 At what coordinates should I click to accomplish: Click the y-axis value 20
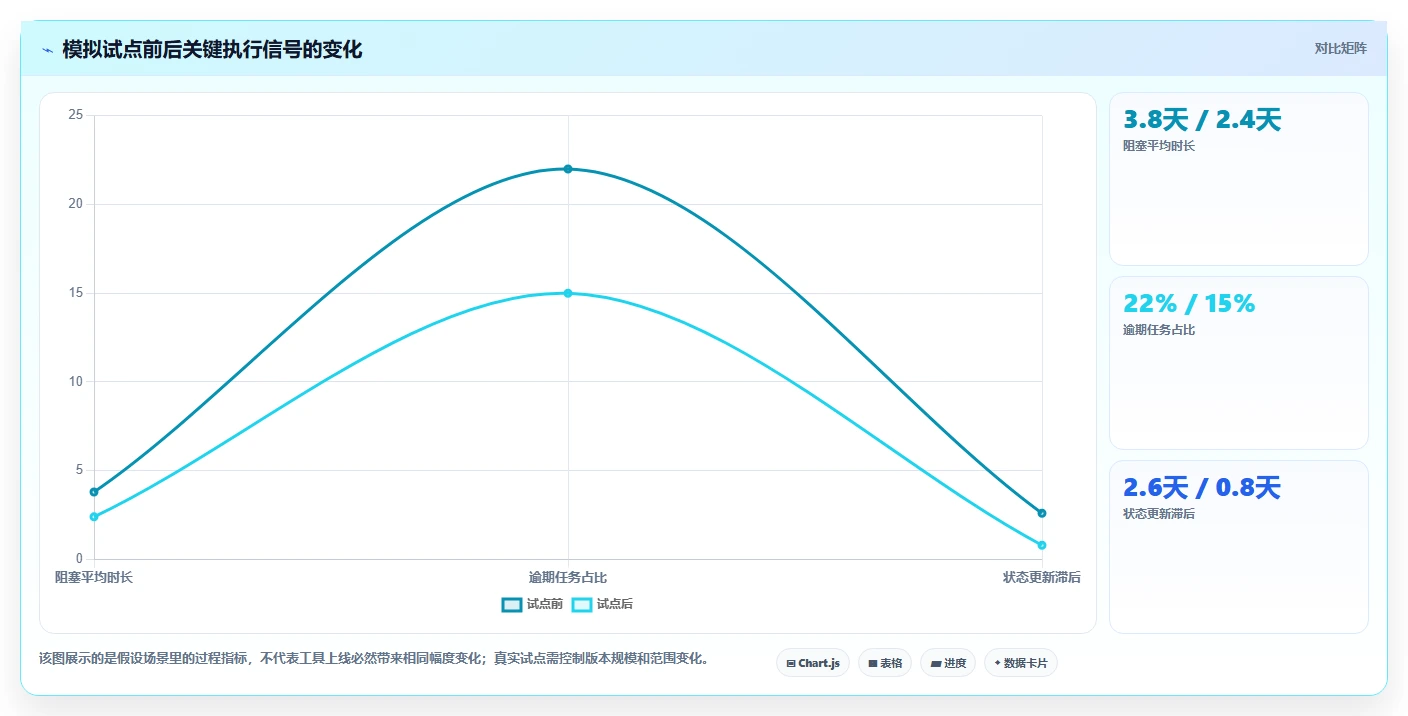(x=75, y=204)
